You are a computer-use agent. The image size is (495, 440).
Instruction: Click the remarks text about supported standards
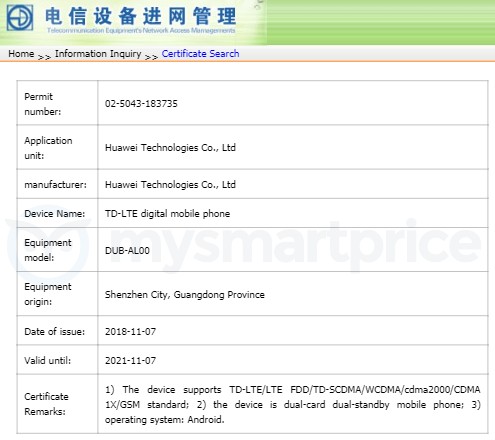pyautogui.click(x=293, y=404)
